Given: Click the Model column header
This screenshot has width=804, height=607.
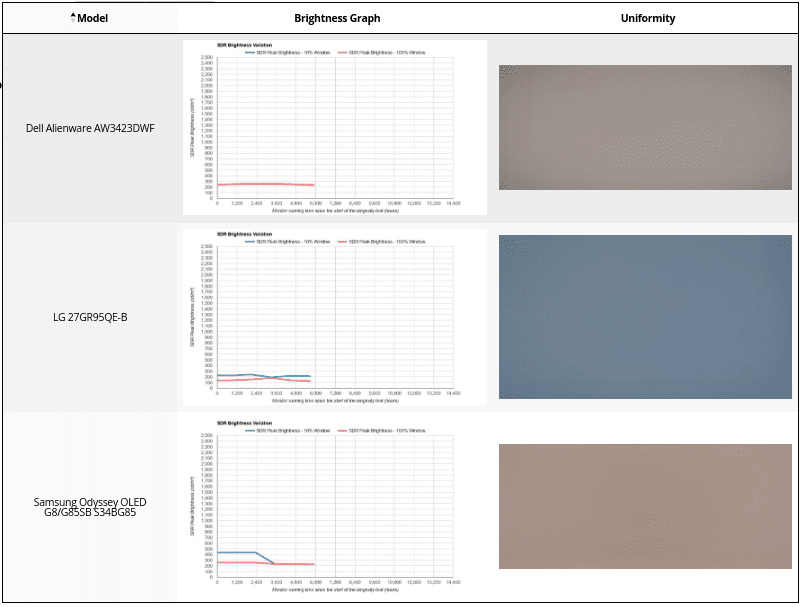Looking at the screenshot, I should (90, 18).
